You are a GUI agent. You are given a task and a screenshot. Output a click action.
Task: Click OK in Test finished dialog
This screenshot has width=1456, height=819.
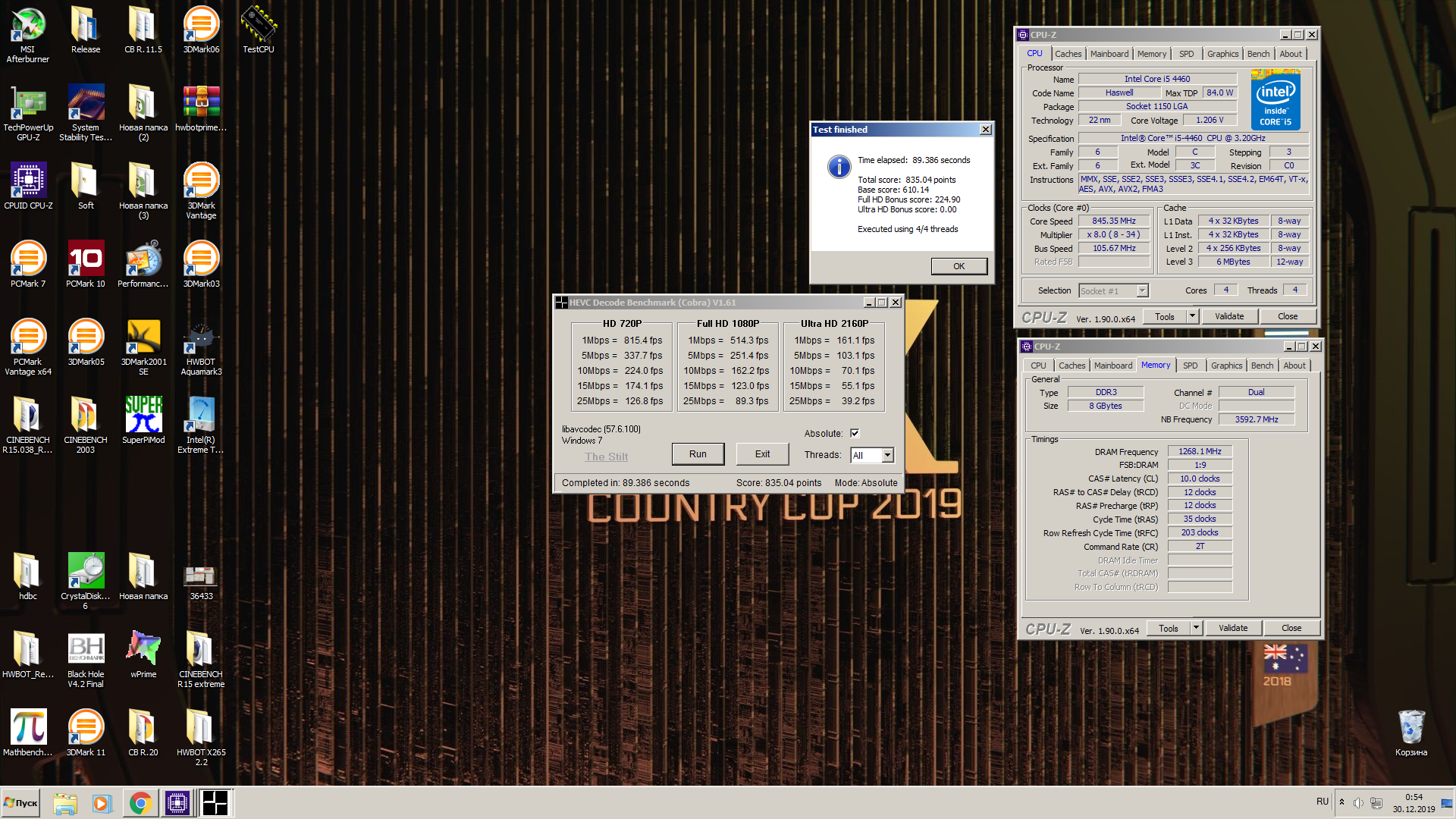[959, 266]
